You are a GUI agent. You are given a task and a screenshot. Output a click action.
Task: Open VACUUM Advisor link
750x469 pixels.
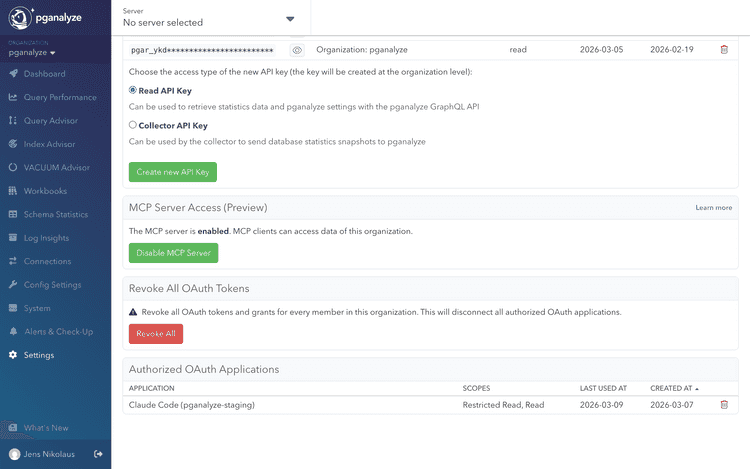pos(56,167)
